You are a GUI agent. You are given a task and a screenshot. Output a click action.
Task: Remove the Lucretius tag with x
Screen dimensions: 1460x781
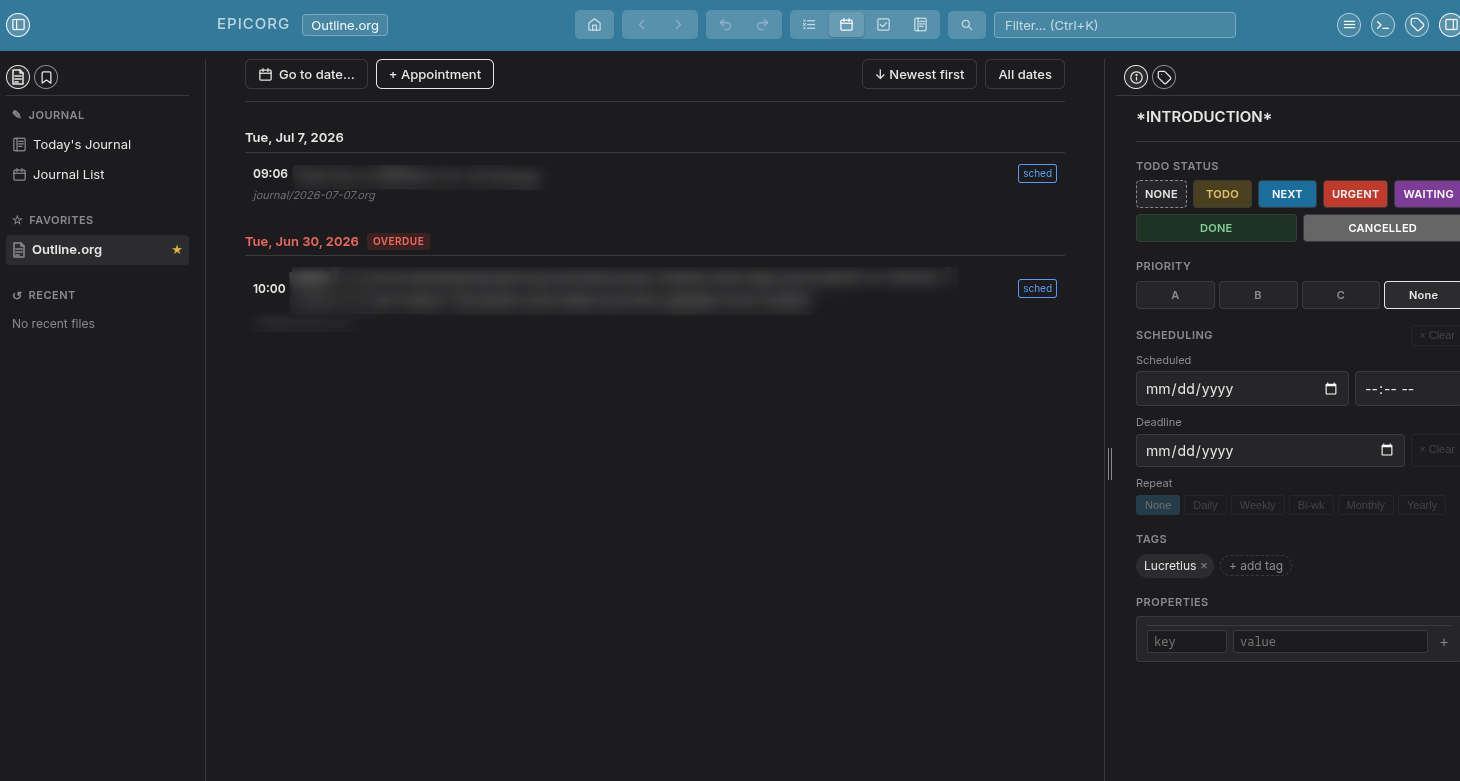click(1204, 566)
